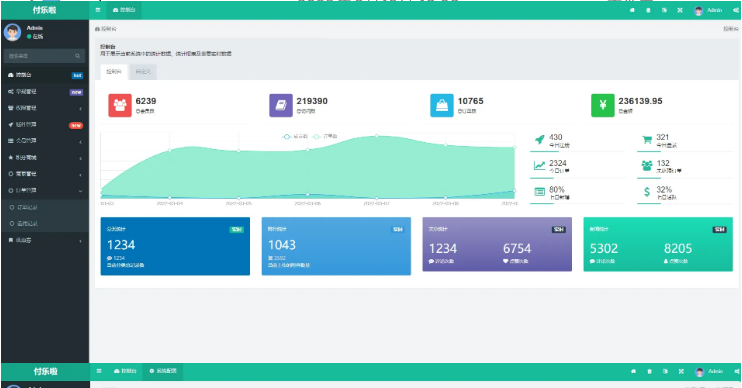The width and height of the screenshot is (742, 388).
Task: Toggle the second series in the chart legend
Action: [325, 136]
